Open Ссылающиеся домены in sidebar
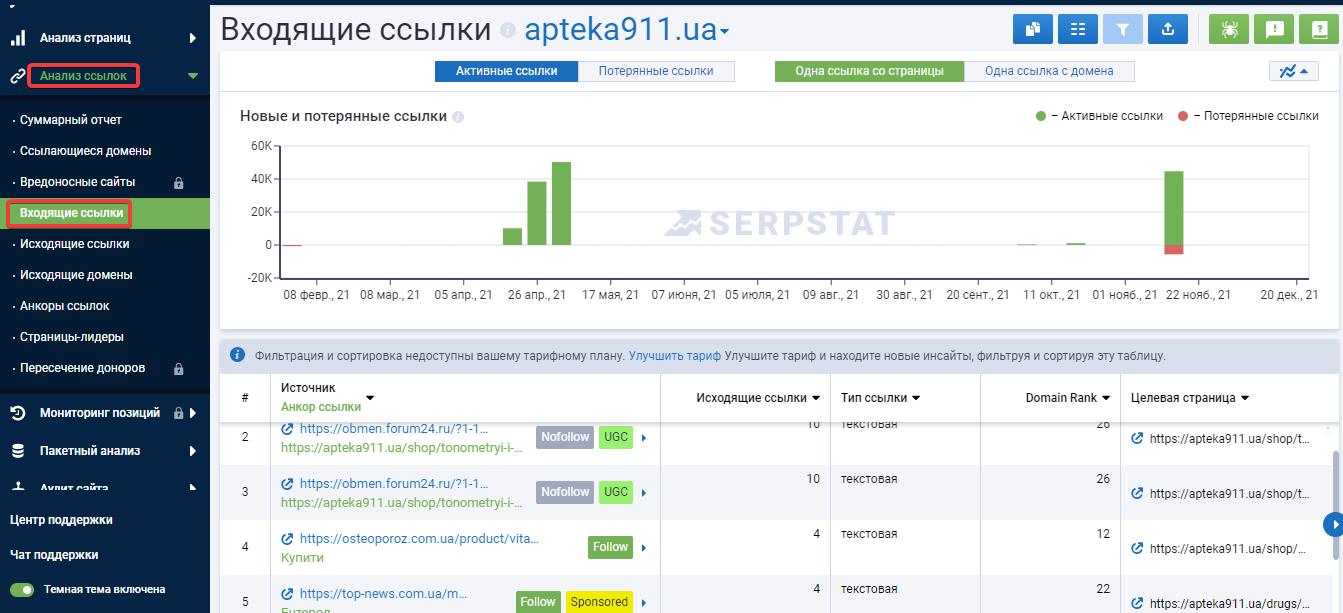 [86, 151]
